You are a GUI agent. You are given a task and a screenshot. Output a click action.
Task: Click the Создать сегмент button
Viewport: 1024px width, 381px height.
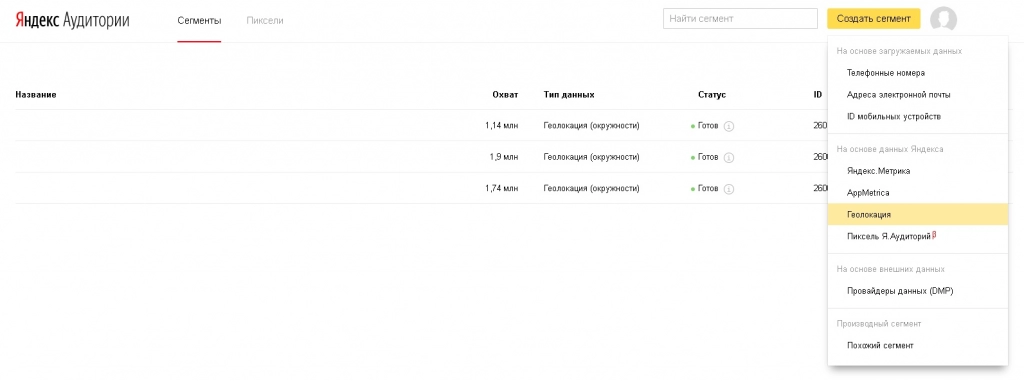(x=873, y=19)
